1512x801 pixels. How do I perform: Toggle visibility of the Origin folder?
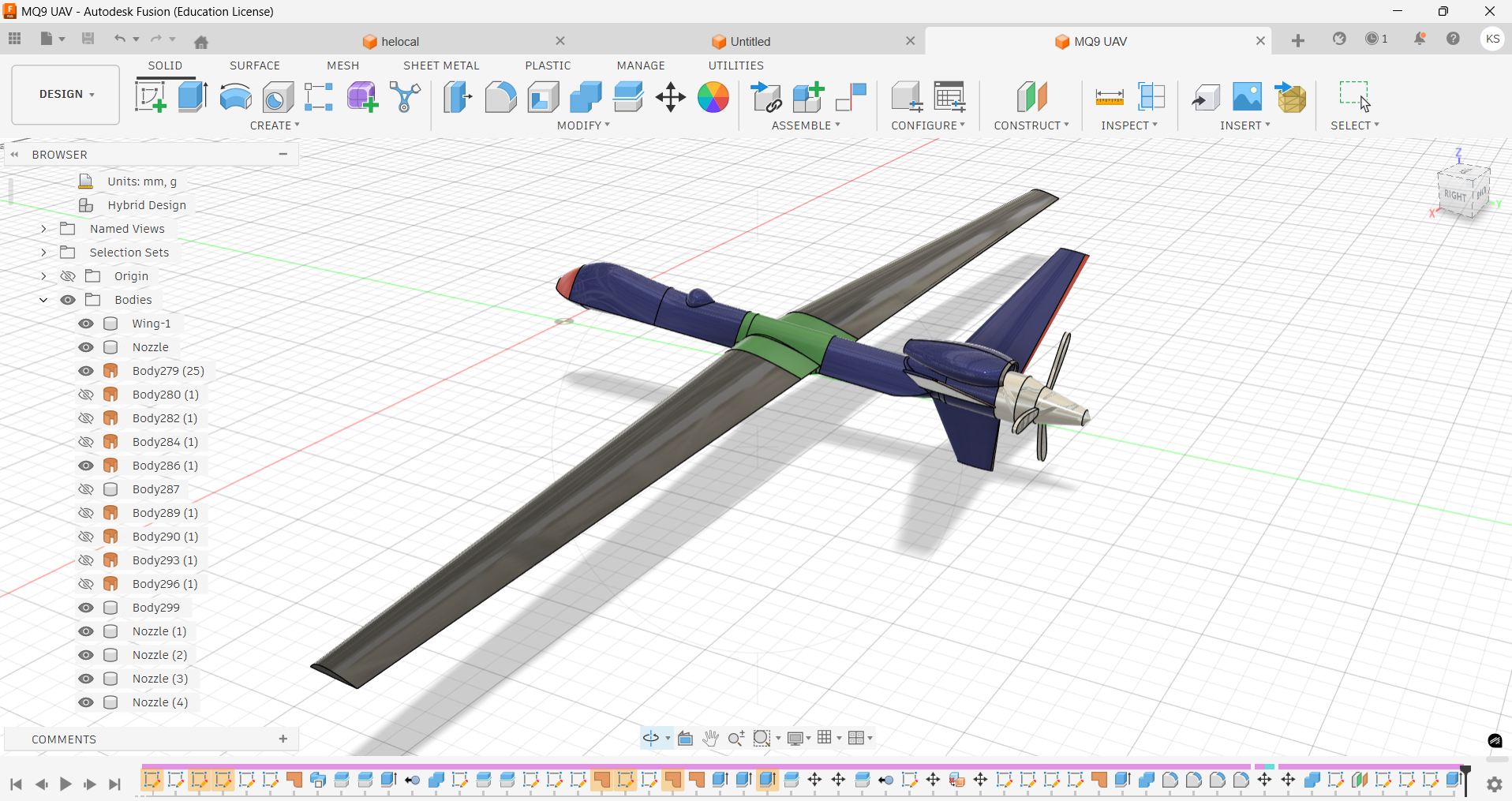point(69,276)
